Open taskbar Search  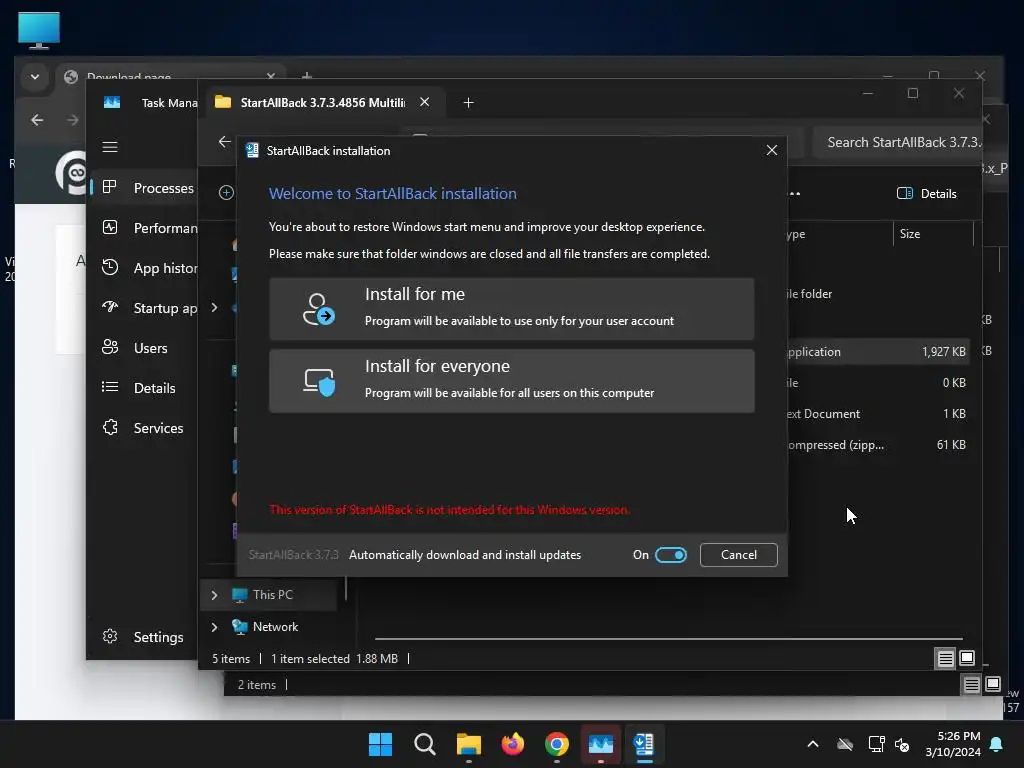coord(424,744)
